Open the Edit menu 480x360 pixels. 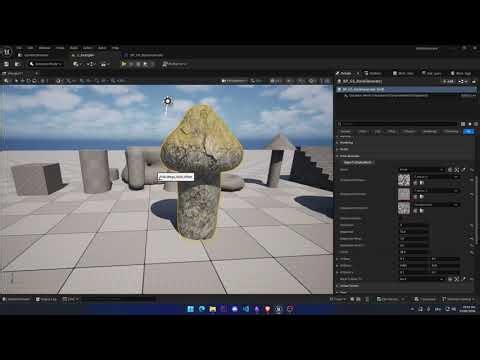pos(30,48)
